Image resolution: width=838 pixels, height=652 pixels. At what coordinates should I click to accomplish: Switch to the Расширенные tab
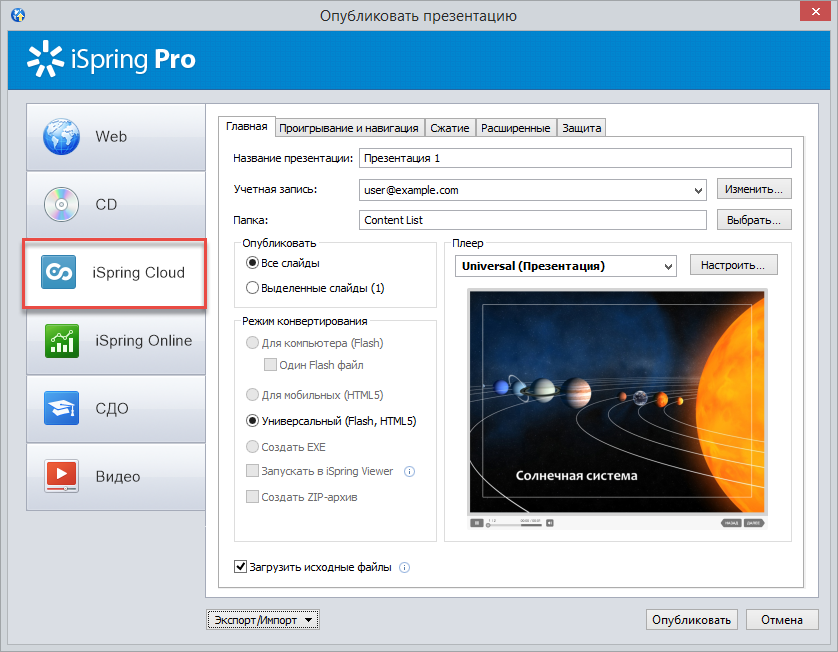pyautogui.click(x=516, y=128)
